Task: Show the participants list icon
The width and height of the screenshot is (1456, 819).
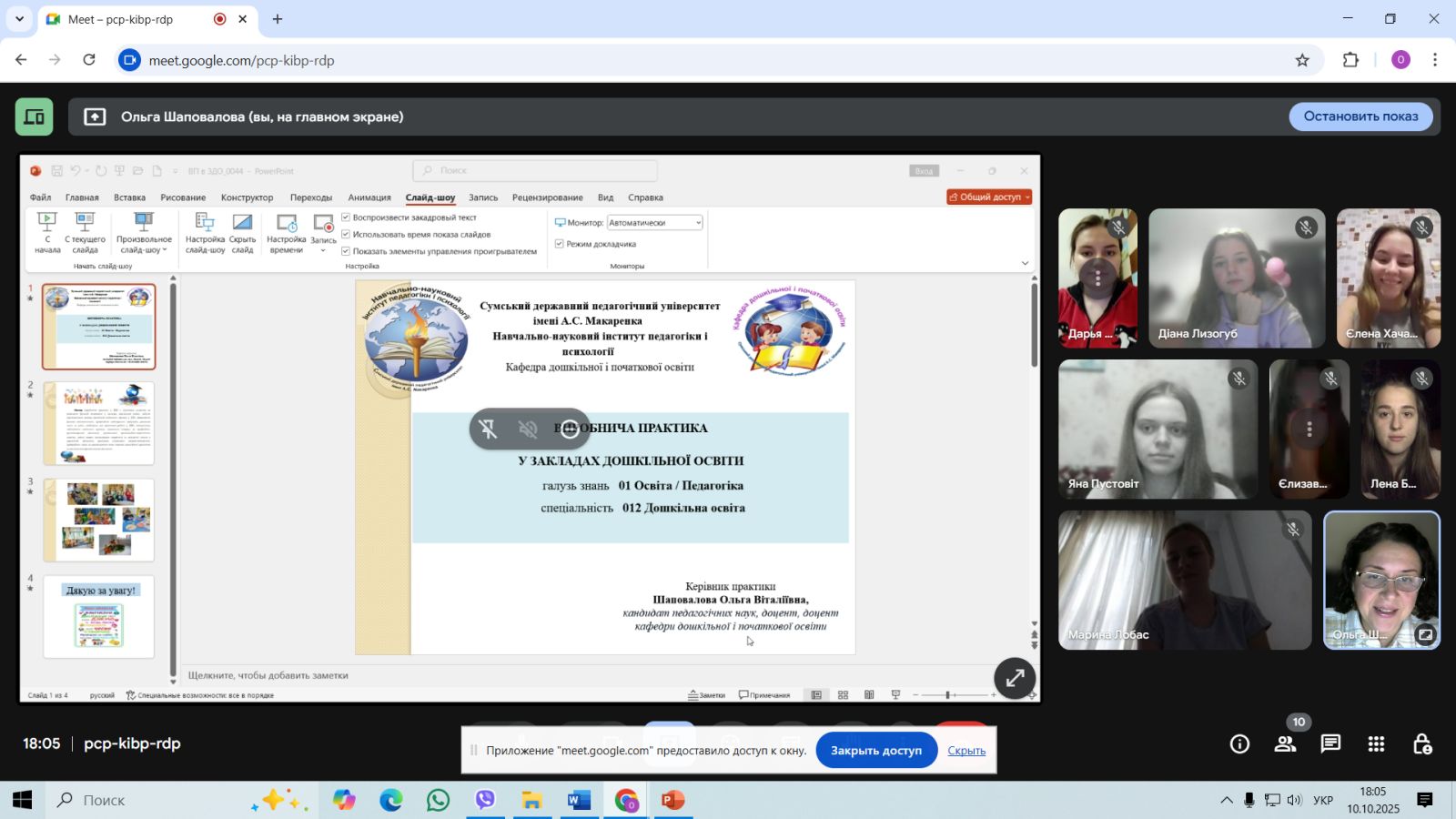Action: coord(1285,744)
